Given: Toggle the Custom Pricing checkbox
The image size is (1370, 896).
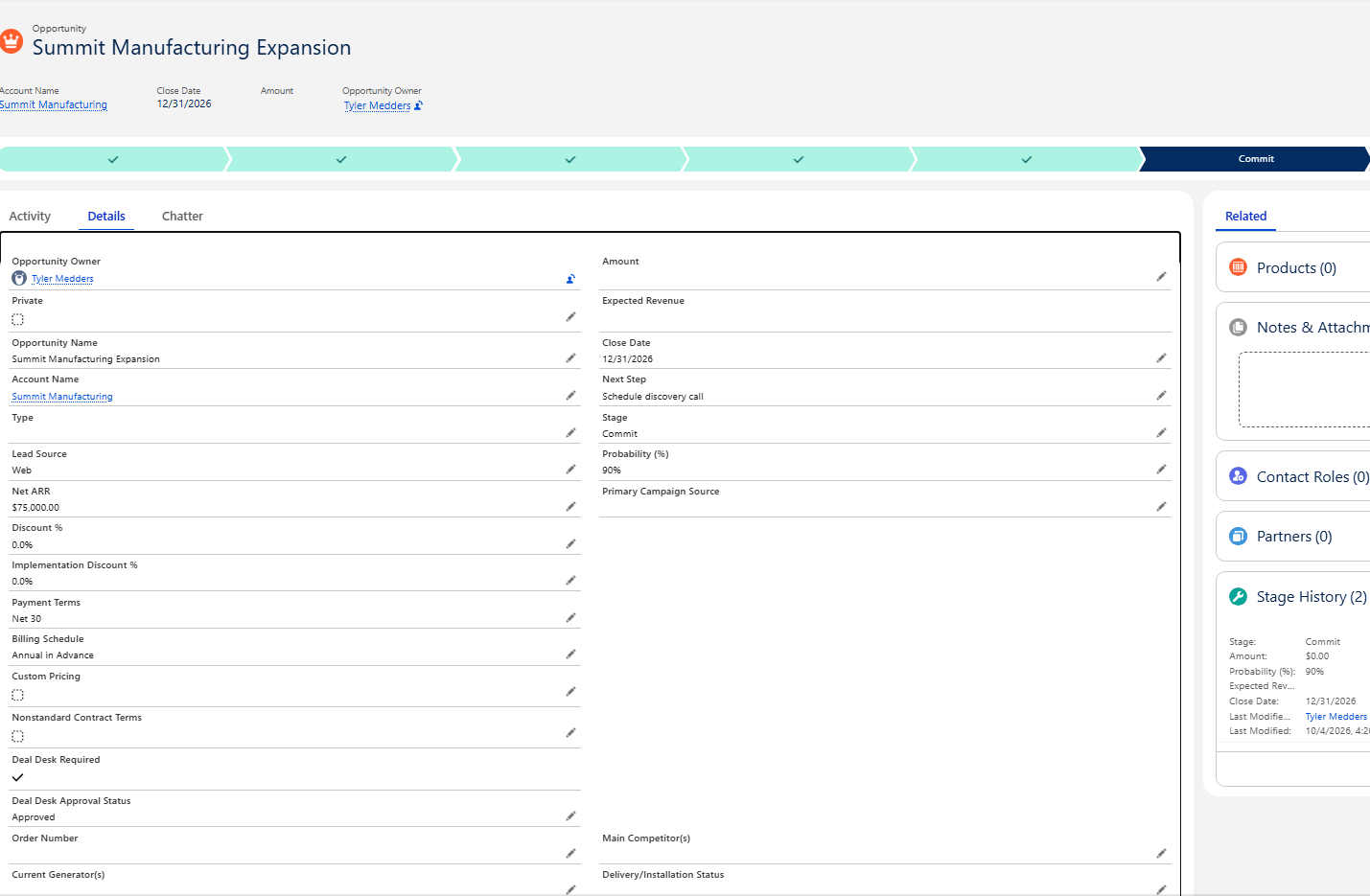Looking at the screenshot, I should pyautogui.click(x=17, y=695).
